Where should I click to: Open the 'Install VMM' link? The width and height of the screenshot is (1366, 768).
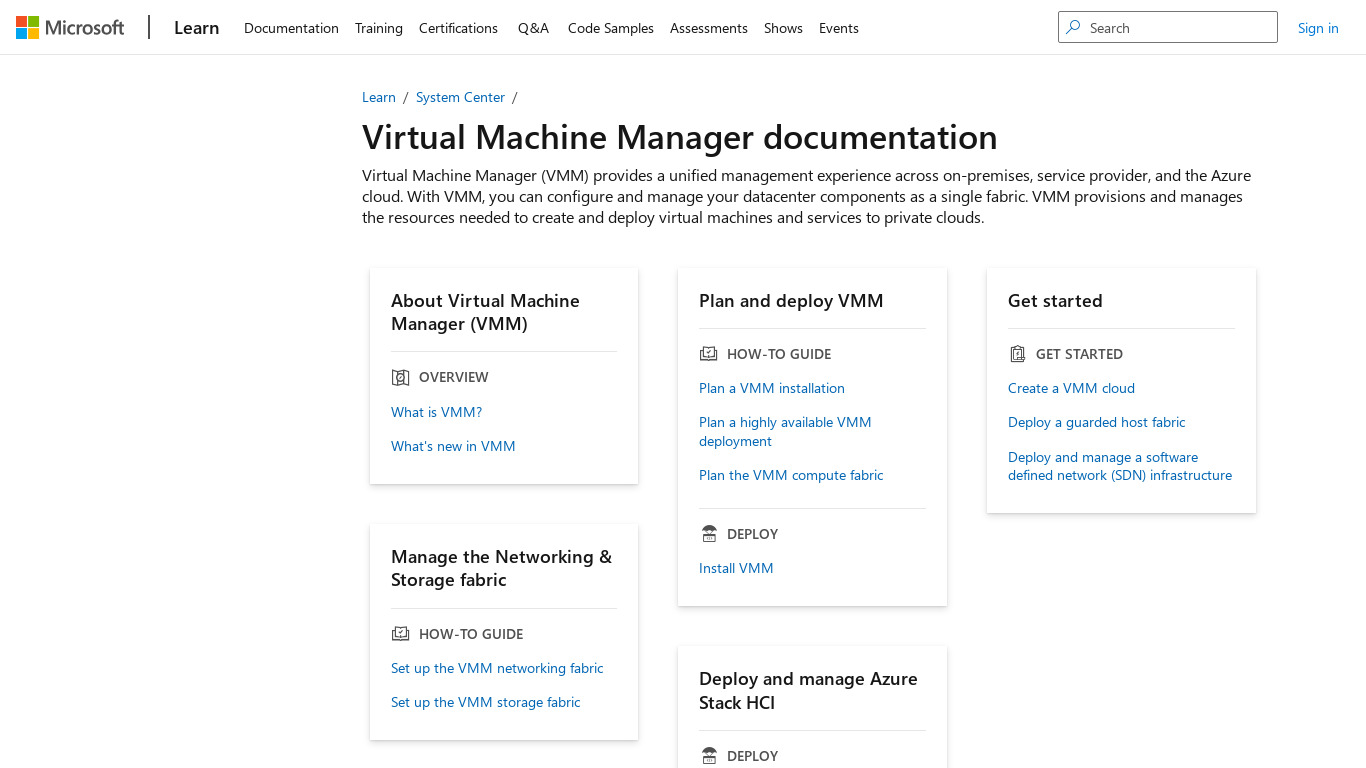click(x=736, y=568)
